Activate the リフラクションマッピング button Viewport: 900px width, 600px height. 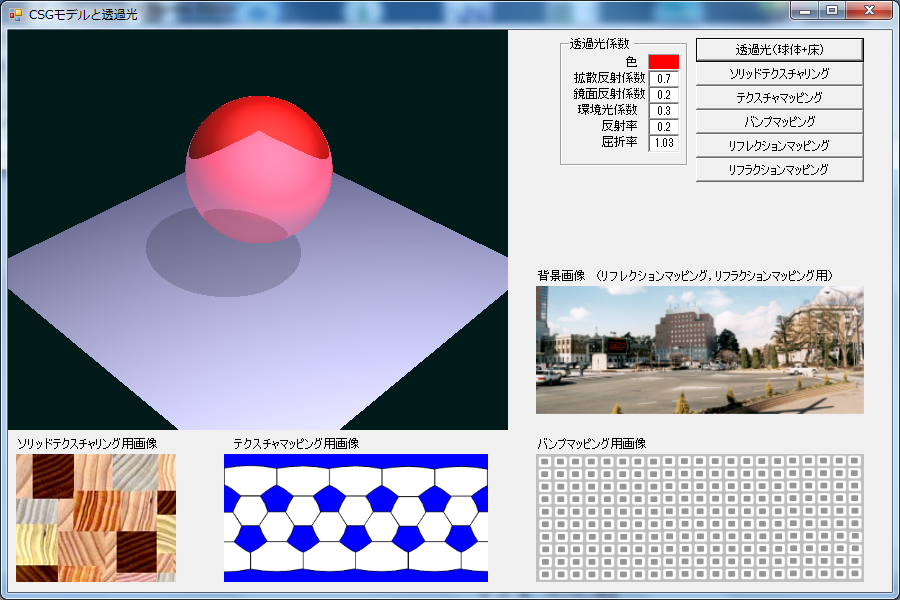point(779,170)
